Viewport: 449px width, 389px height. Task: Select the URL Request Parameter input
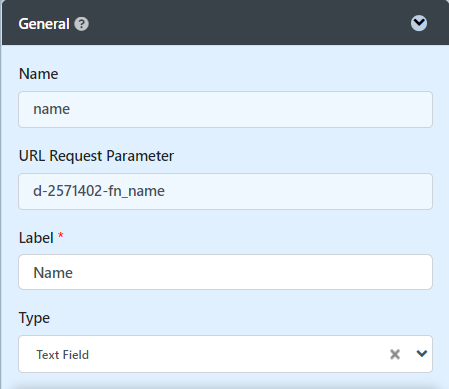[x=225, y=191]
